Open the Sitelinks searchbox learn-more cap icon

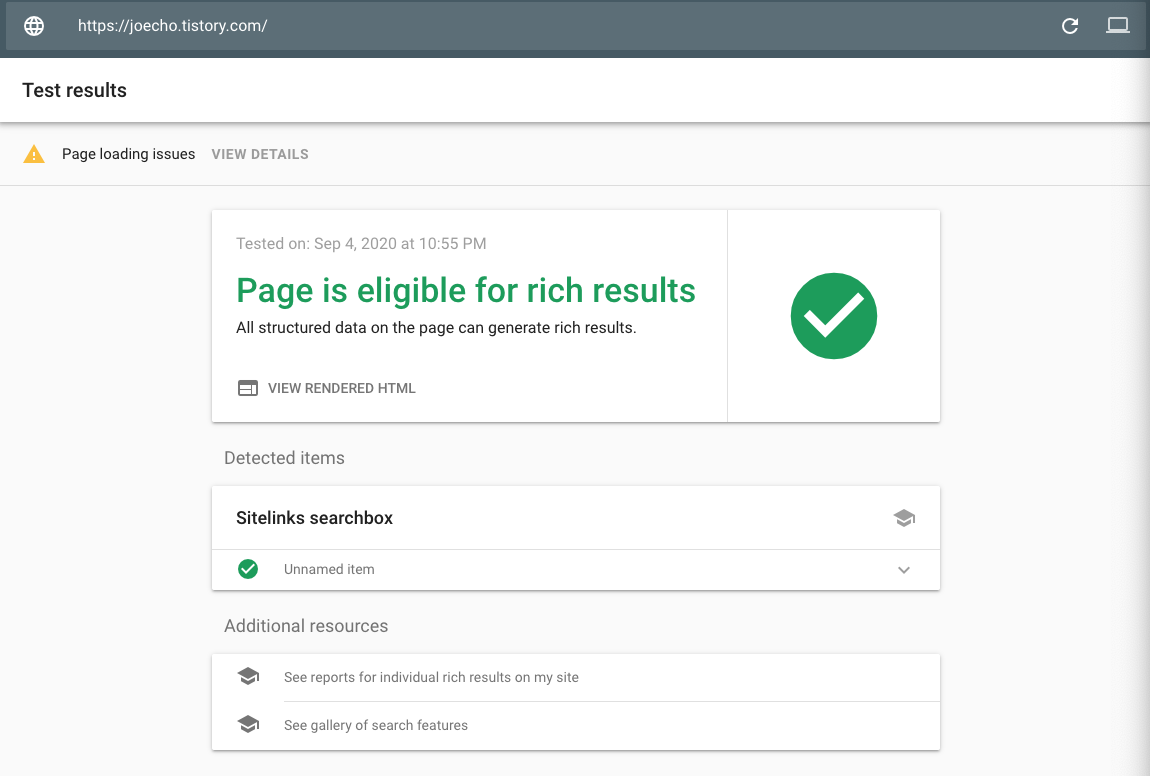point(904,518)
